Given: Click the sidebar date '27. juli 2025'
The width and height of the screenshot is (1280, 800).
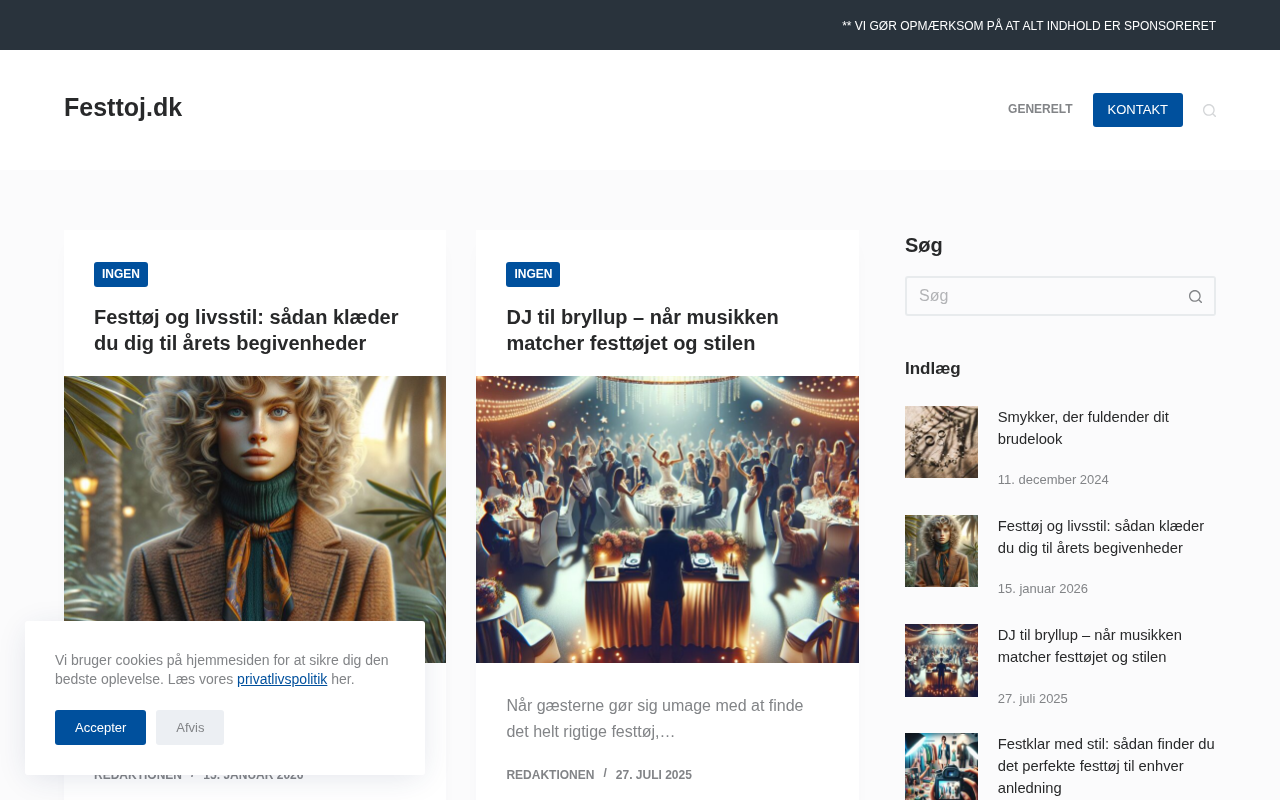Looking at the screenshot, I should tap(1033, 699).
